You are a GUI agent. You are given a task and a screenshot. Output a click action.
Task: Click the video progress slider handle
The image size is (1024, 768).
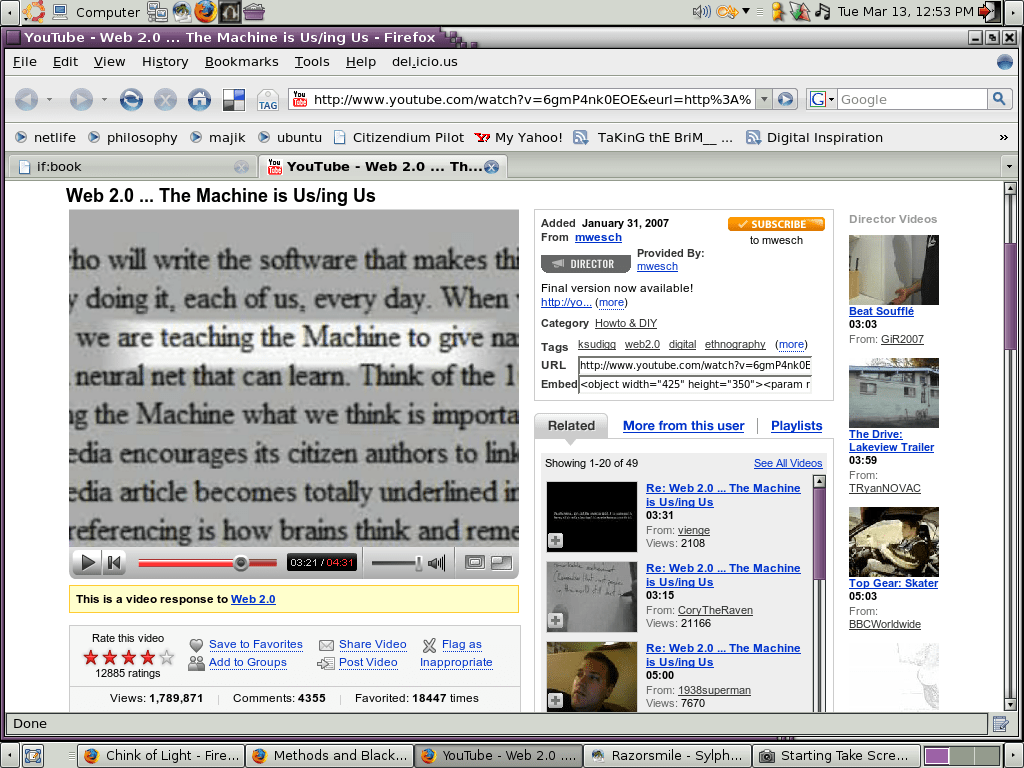tap(240, 563)
